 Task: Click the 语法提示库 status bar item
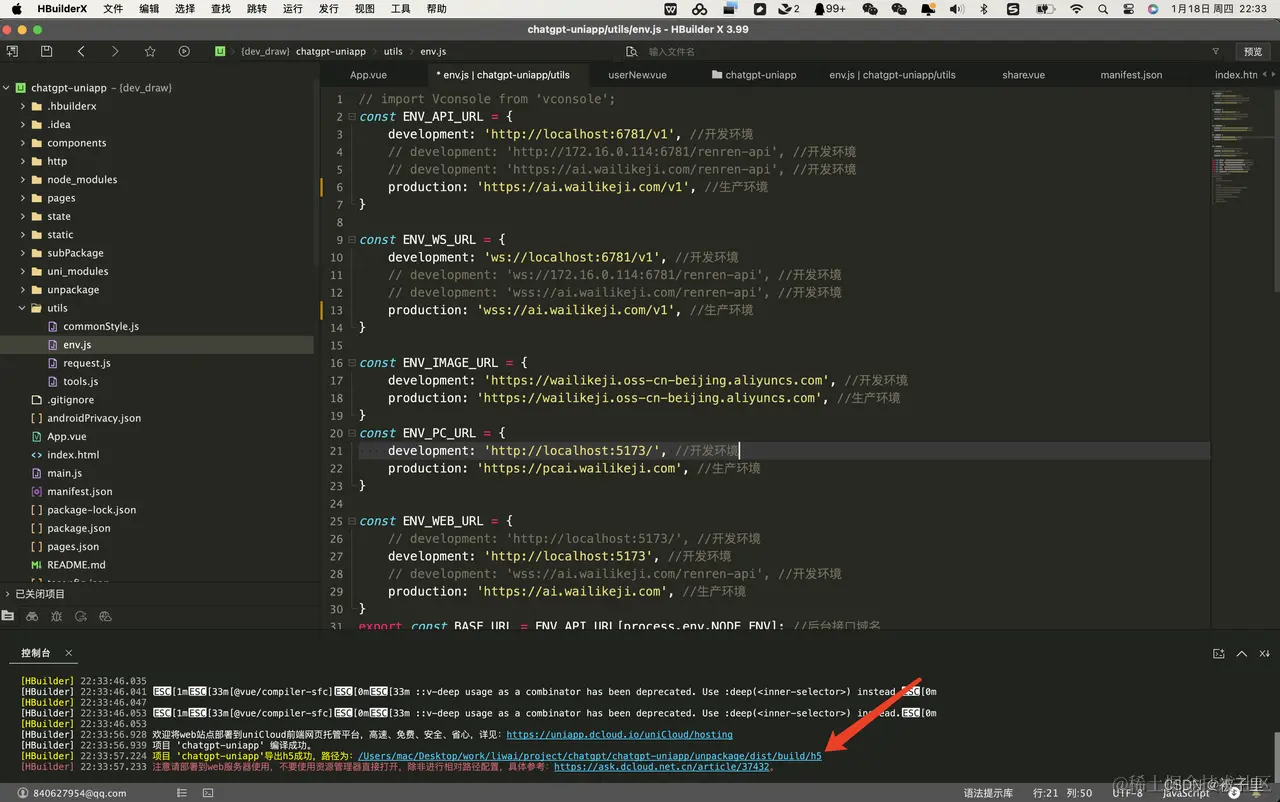[986, 793]
